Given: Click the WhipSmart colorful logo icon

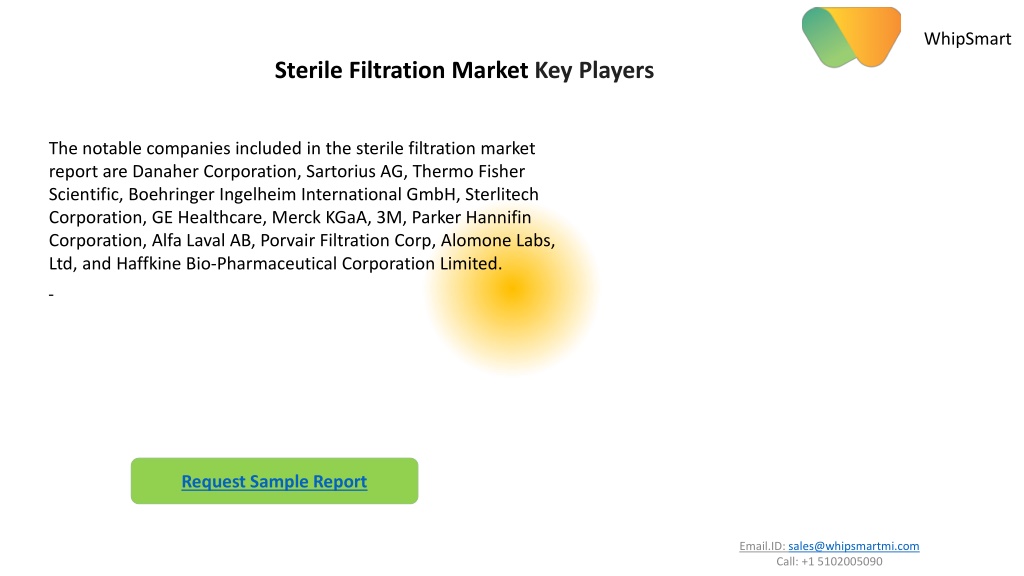Looking at the screenshot, I should [x=851, y=37].
